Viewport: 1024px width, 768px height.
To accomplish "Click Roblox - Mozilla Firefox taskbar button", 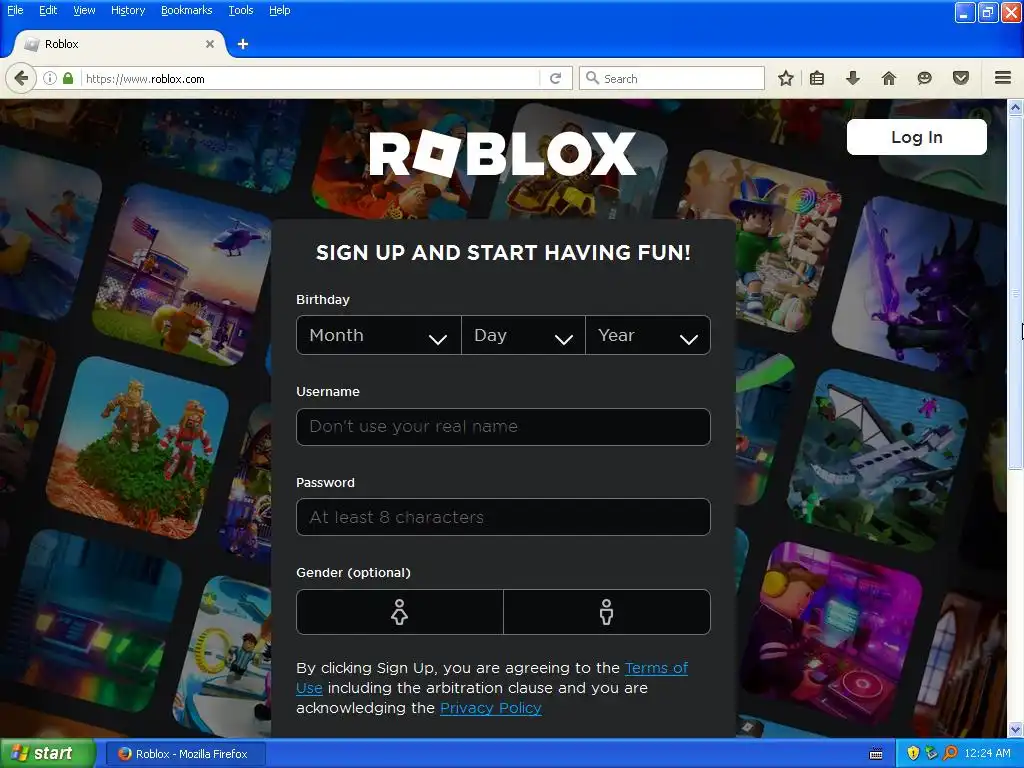I will pos(186,754).
